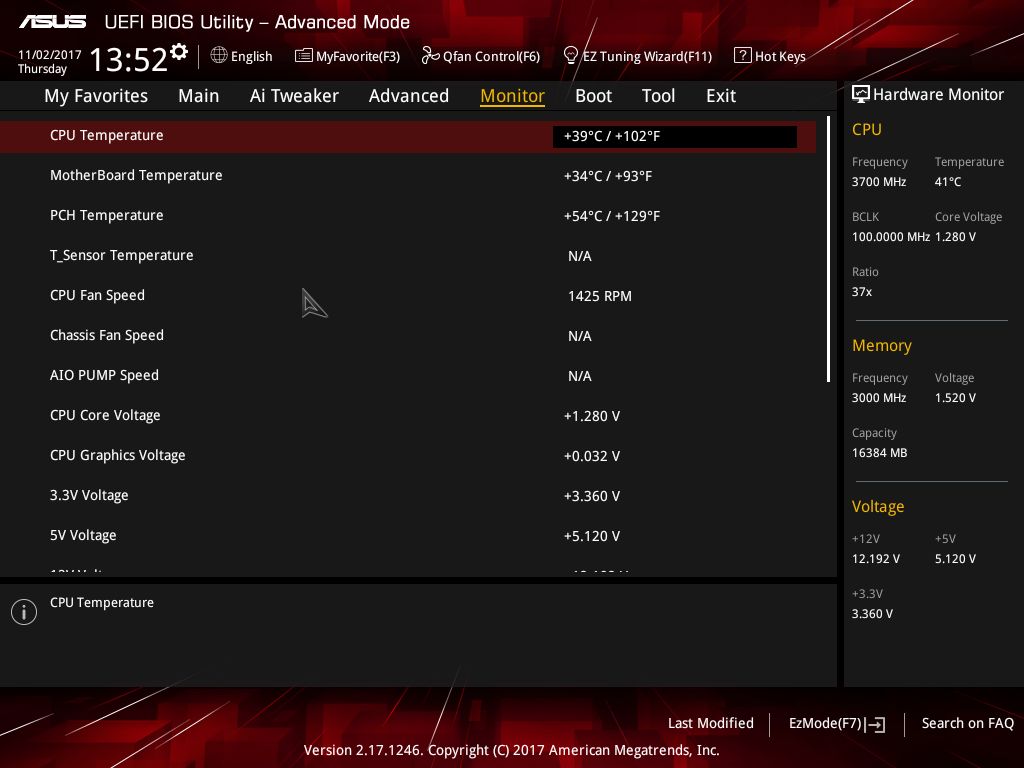This screenshot has width=1024, height=768.
Task: Open Search on FAQ link
Action: pyautogui.click(x=967, y=724)
